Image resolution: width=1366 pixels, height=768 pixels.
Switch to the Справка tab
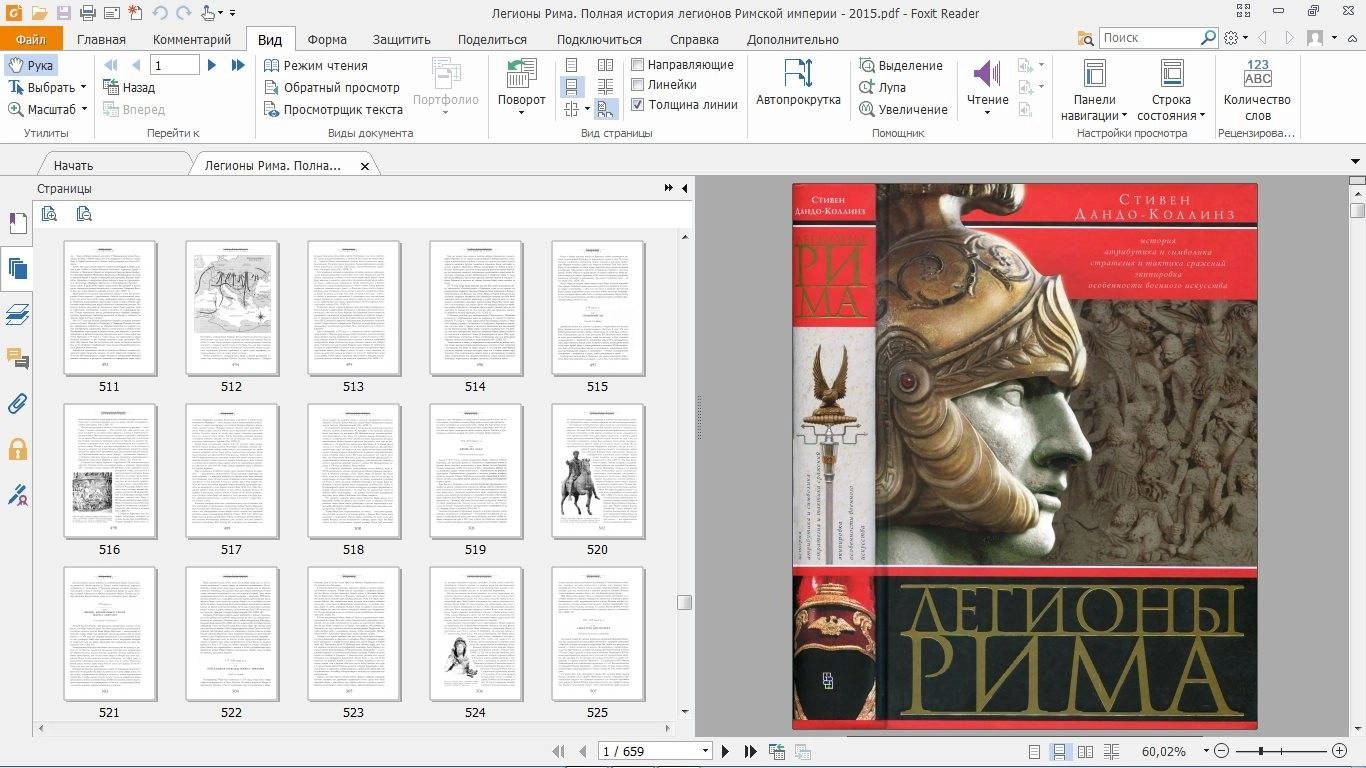(694, 40)
